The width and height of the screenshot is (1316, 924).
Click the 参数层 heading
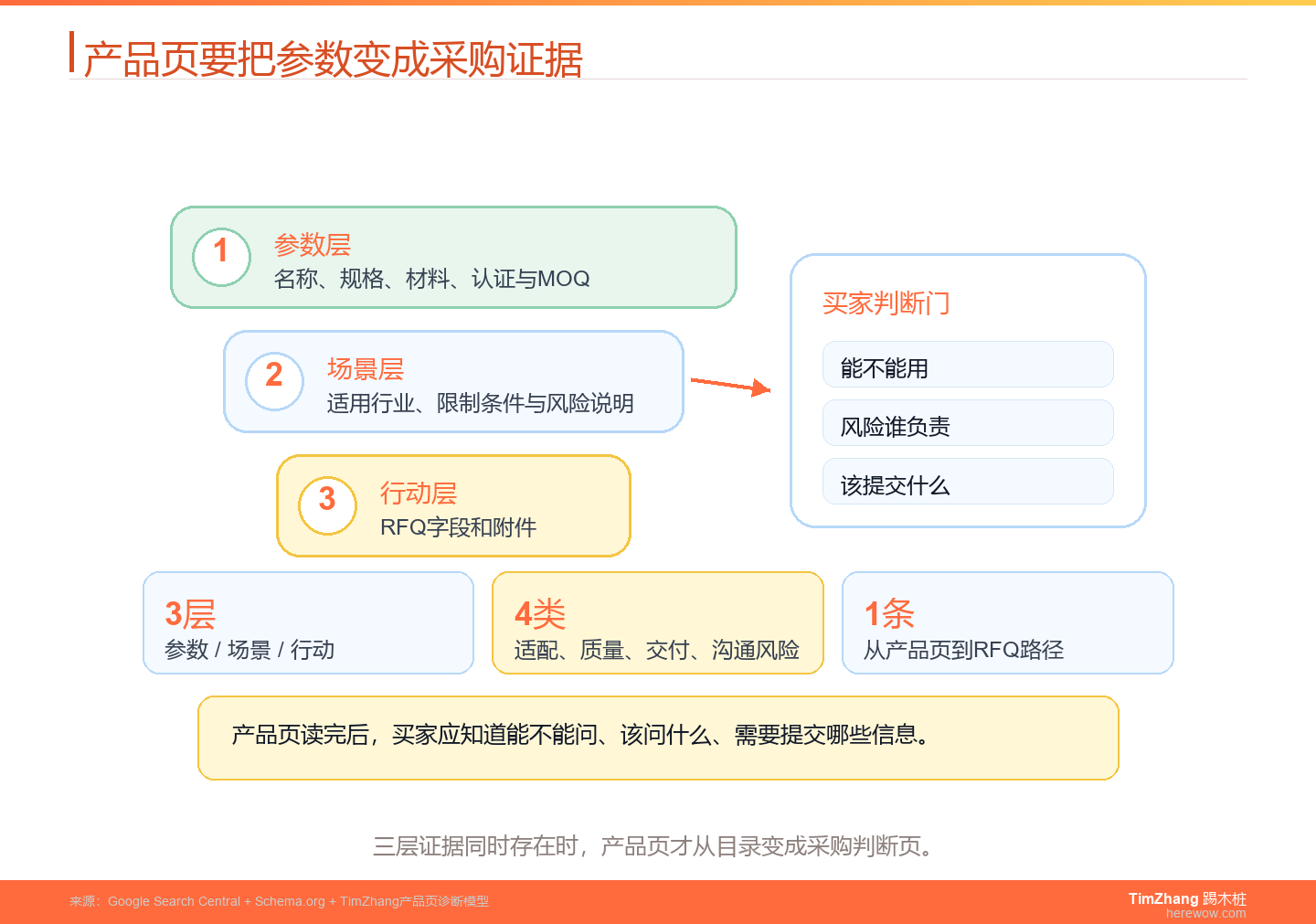click(x=313, y=245)
